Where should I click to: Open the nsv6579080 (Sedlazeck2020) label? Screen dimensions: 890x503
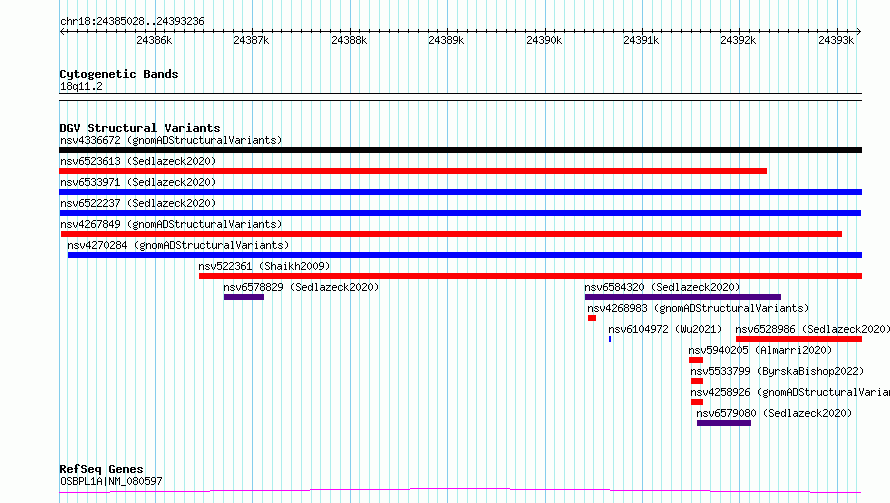(774, 413)
